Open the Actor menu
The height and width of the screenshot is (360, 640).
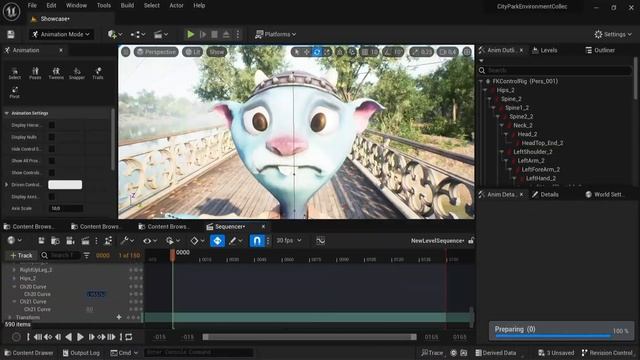pyautogui.click(x=176, y=5)
